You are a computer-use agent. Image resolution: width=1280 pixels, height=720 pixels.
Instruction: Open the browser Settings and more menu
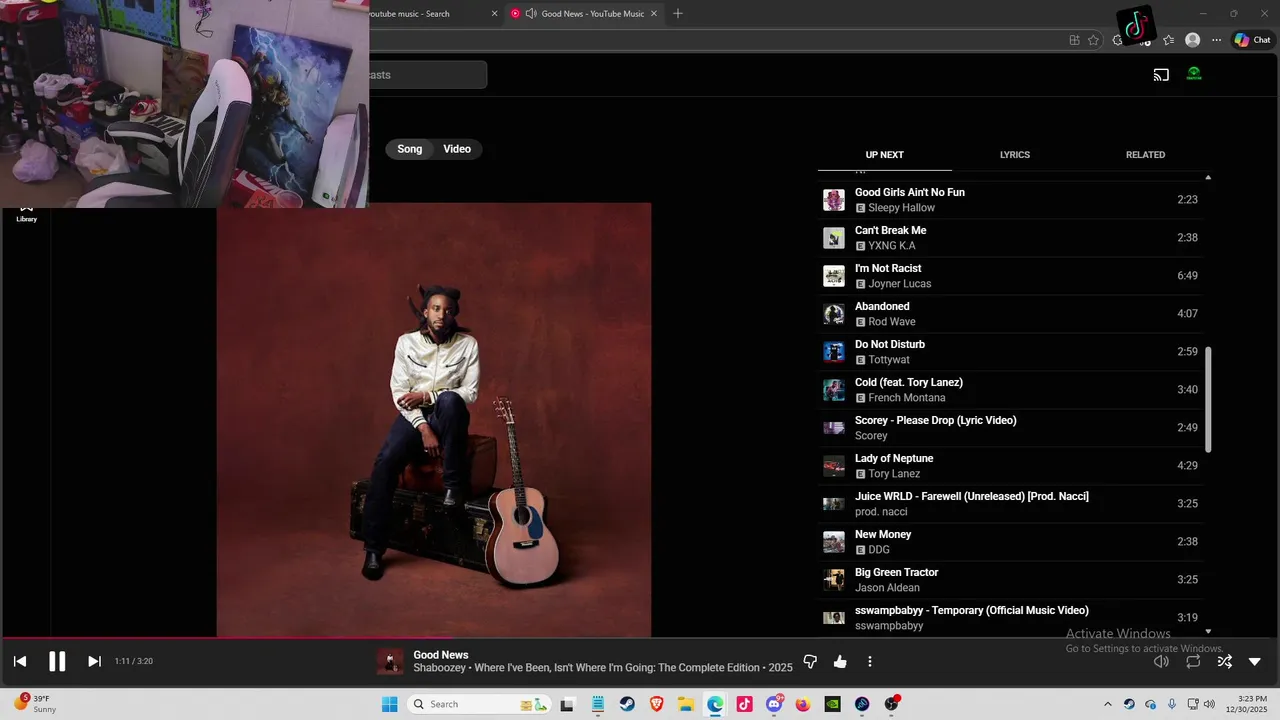click(x=1216, y=40)
